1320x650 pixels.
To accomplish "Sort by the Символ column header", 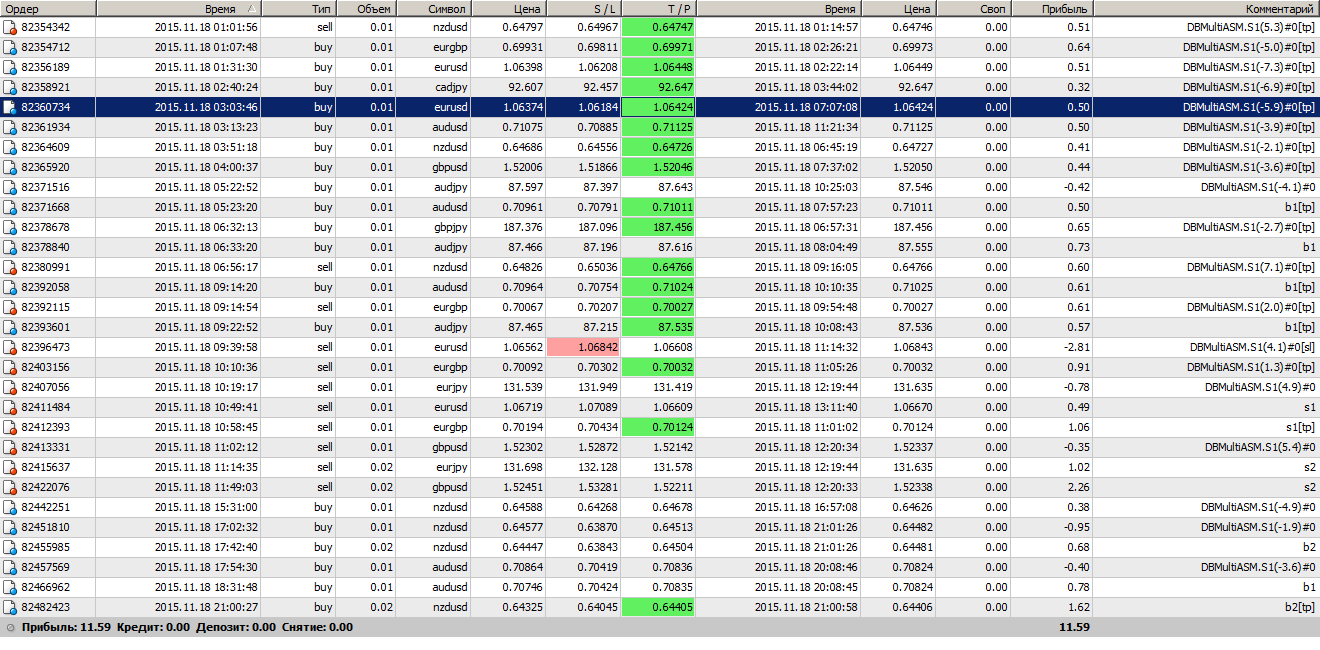I will click(433, 8).
